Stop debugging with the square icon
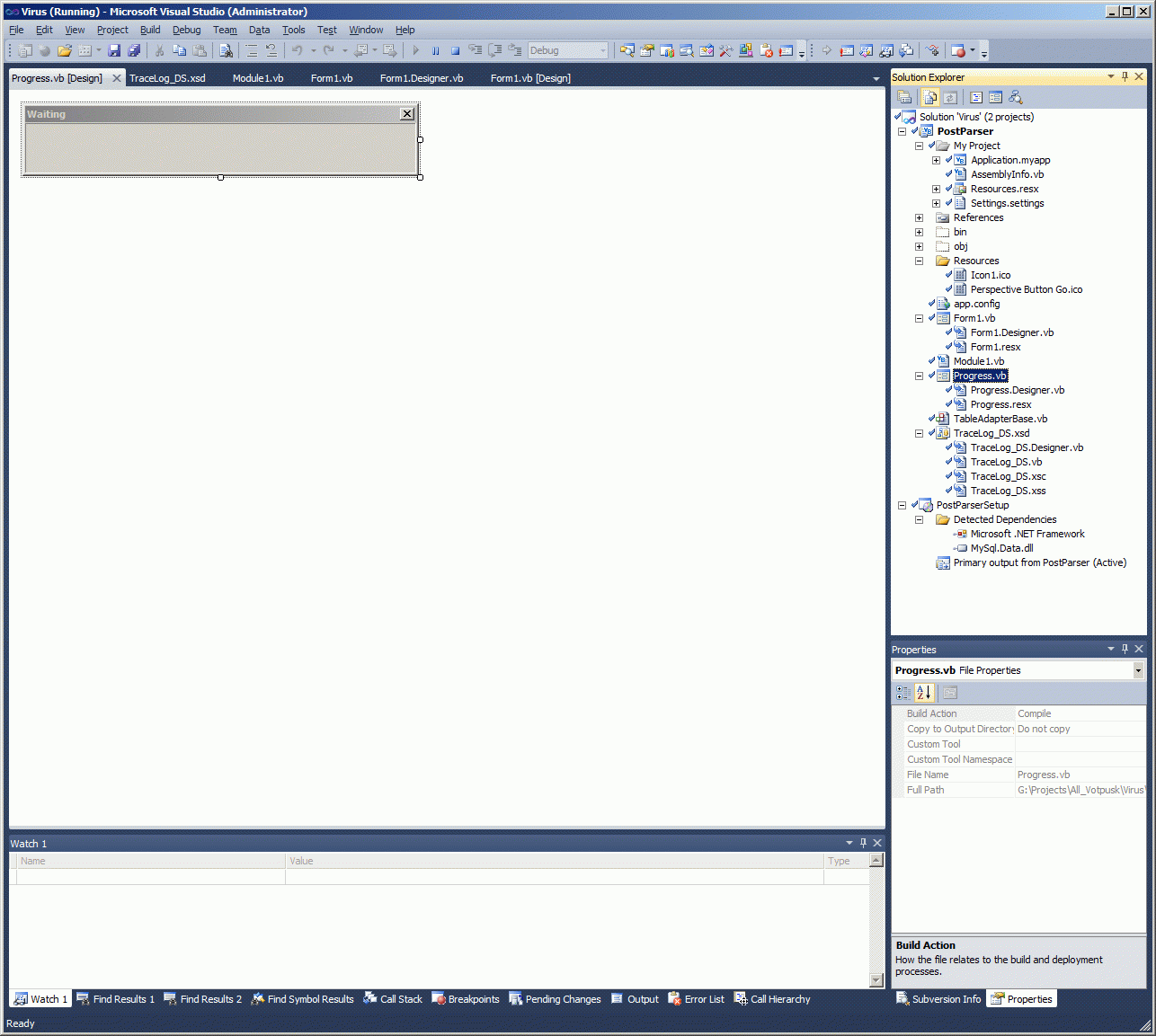This screenshot has height=1036, width=1156. click(455, 50)
